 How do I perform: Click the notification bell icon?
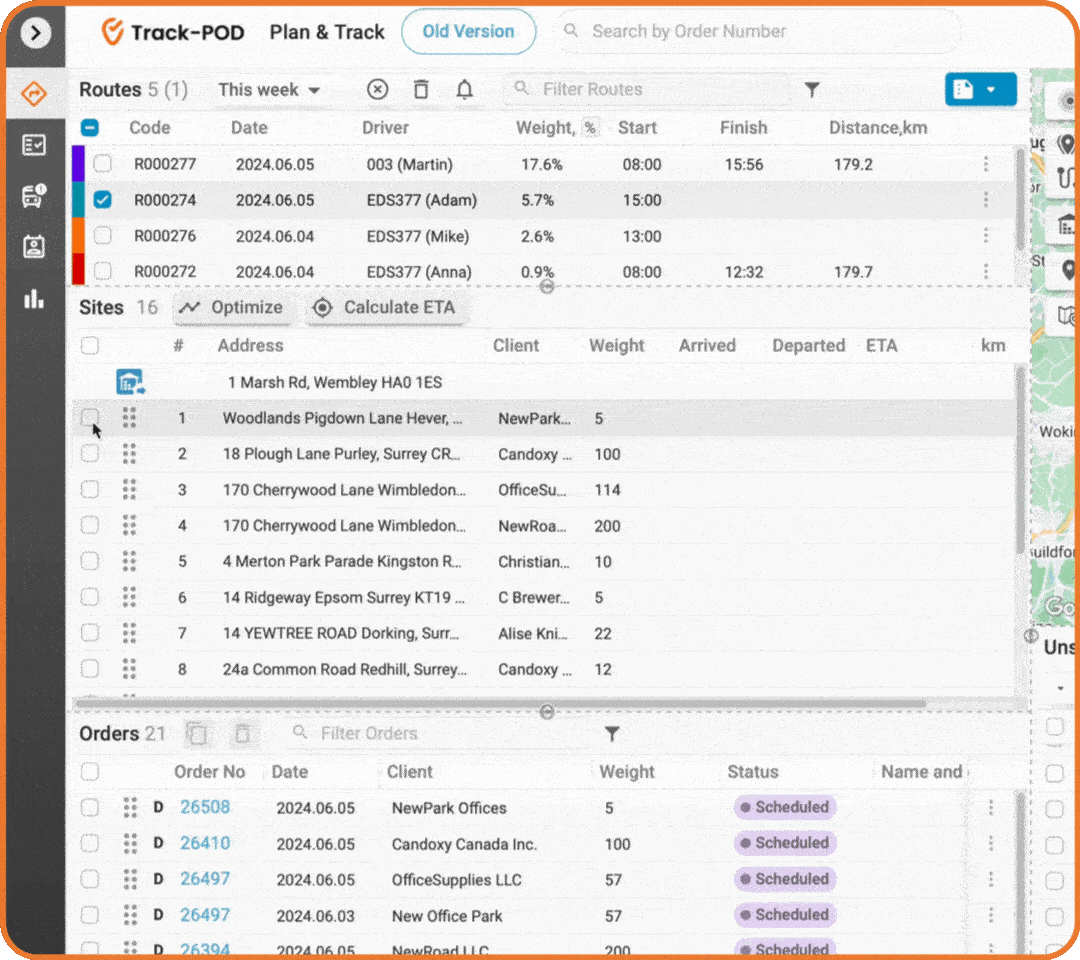pos(465,89)
